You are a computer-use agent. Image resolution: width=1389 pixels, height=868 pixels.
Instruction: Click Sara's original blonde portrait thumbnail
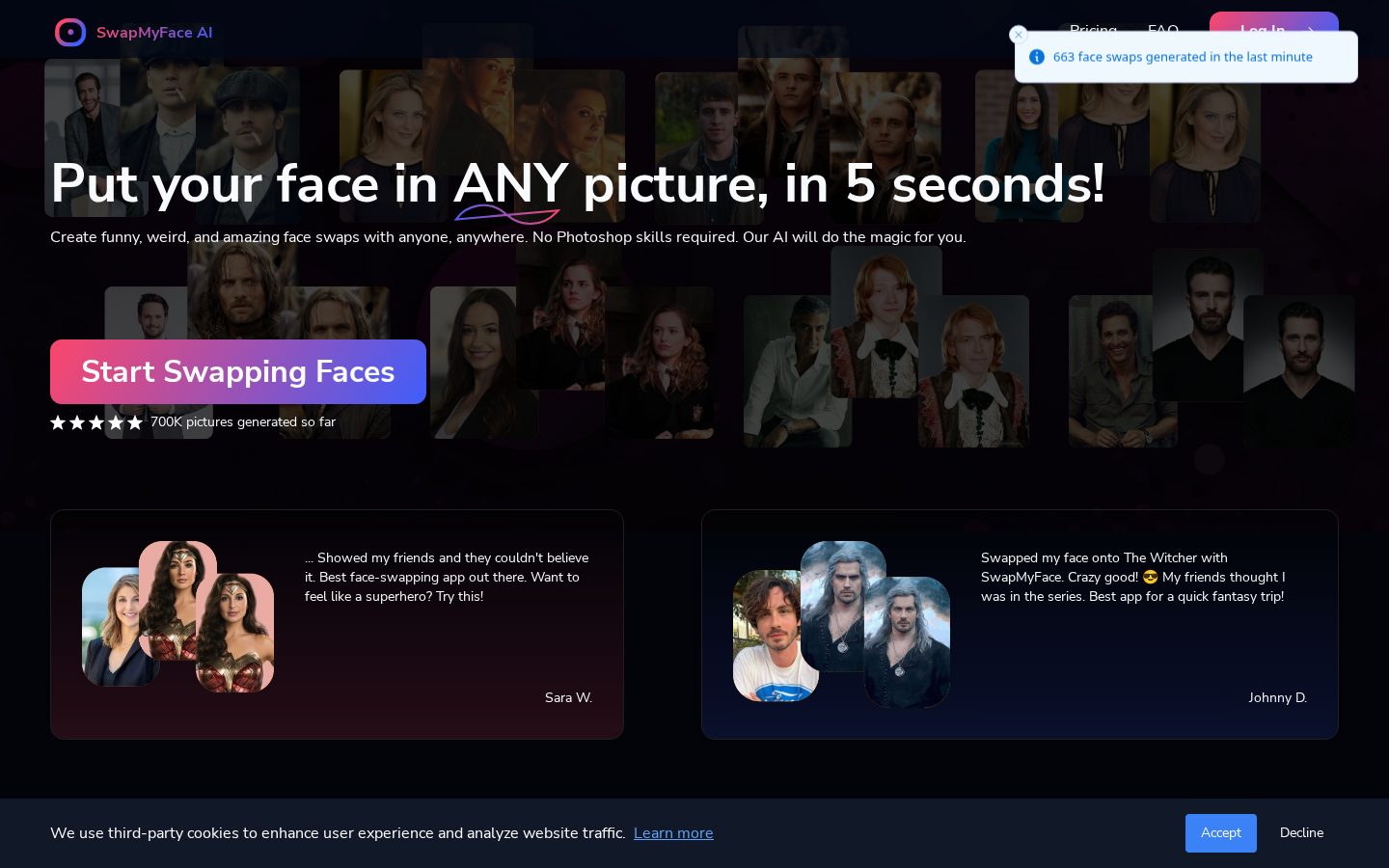click(x=111, y=627)
